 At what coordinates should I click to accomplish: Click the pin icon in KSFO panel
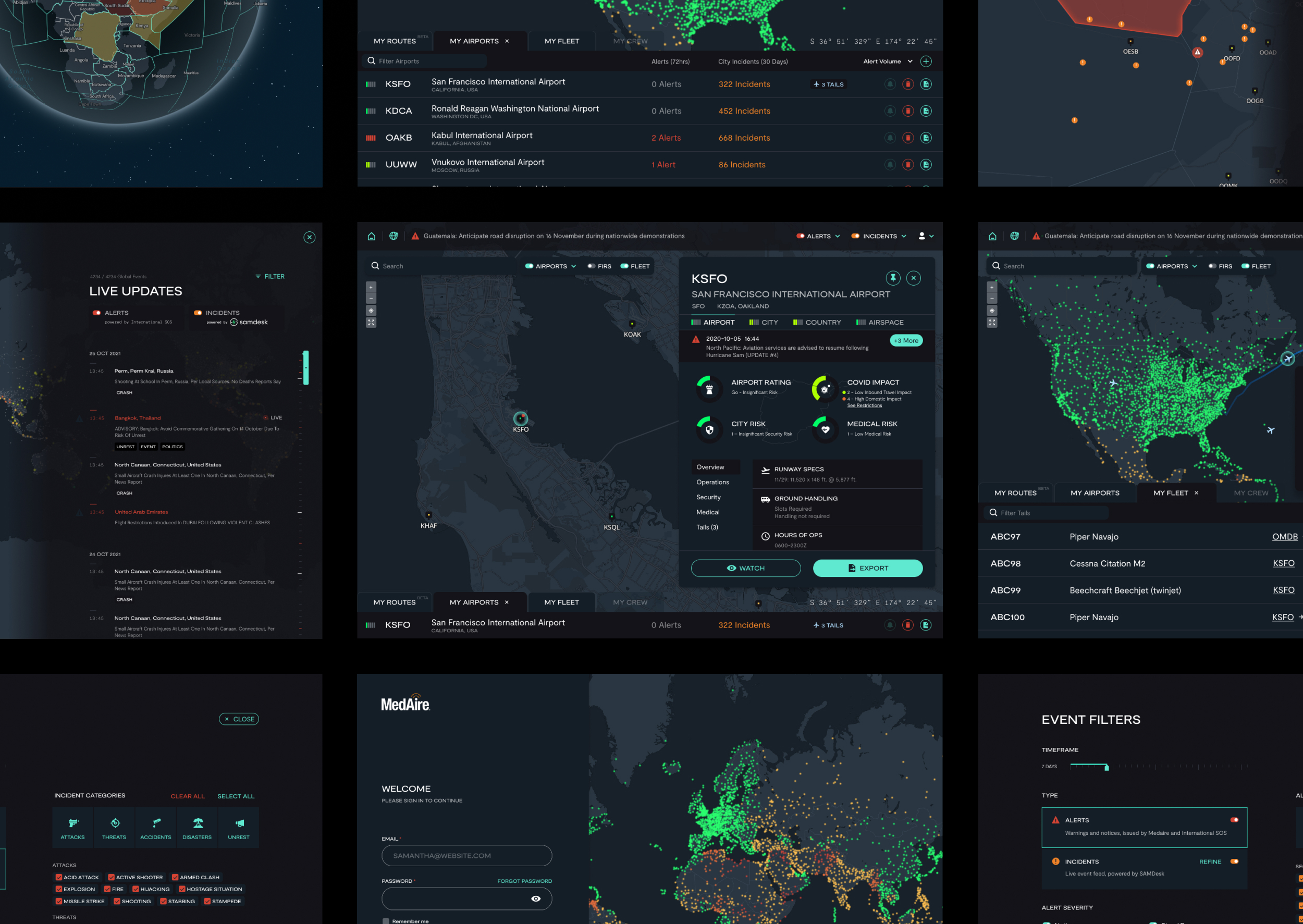[893, 278]
